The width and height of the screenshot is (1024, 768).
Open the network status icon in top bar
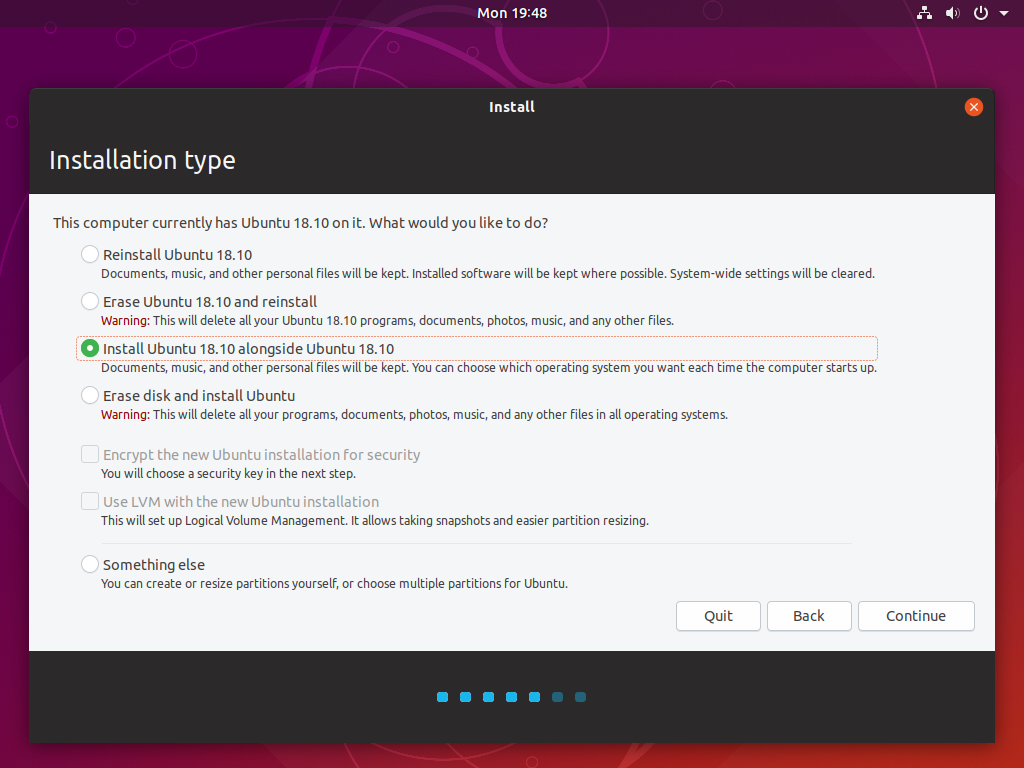(x=924, y=13)
